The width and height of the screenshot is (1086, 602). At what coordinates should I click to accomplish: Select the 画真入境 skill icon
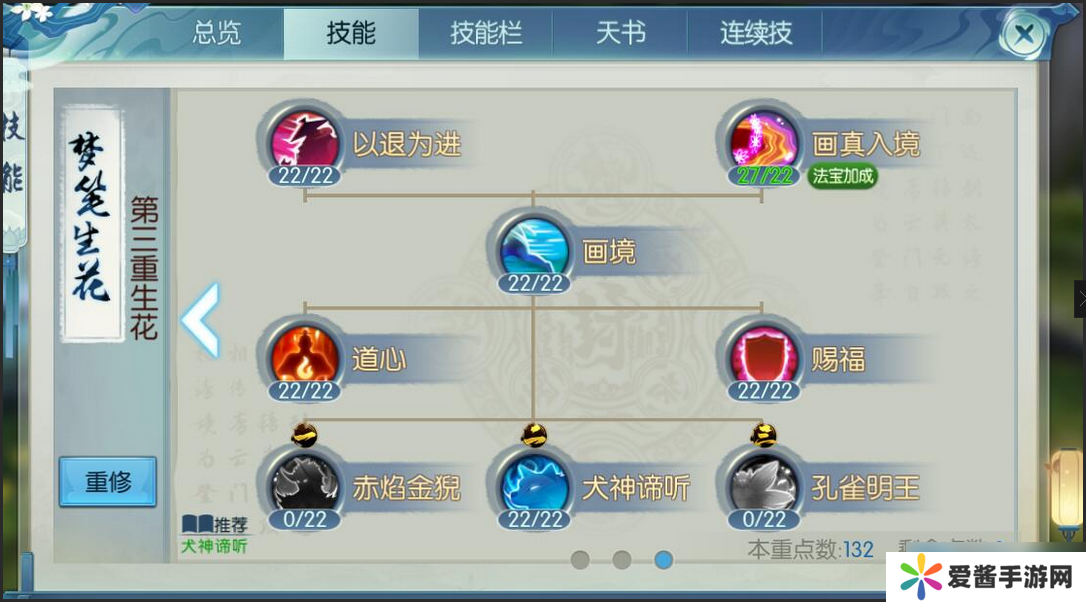tap(764, 140)
